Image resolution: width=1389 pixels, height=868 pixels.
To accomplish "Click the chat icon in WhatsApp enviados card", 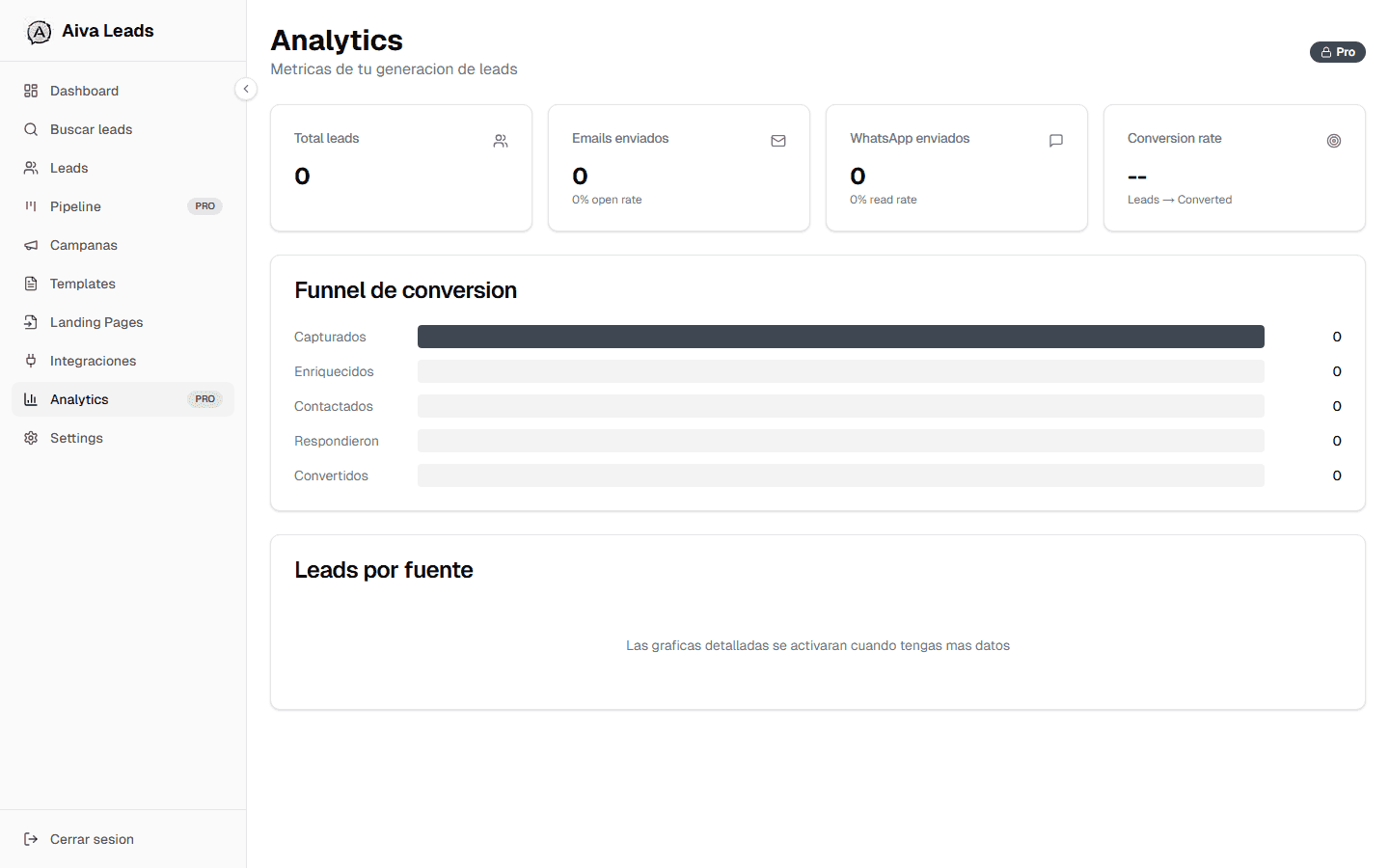I will [1056, 141].
